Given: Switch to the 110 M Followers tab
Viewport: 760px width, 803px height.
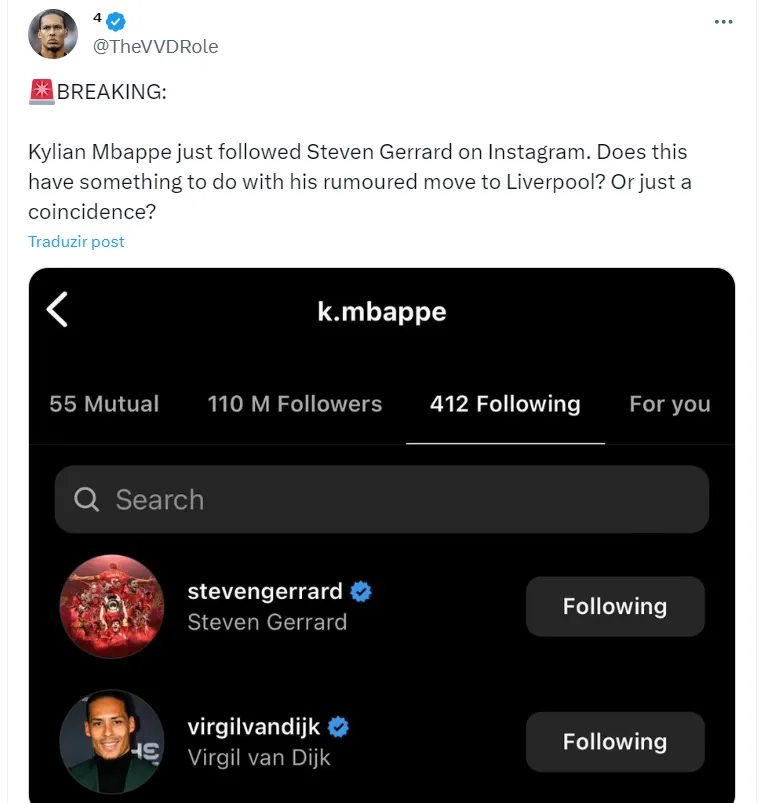Looking at the screenshot, I should 295,404.
